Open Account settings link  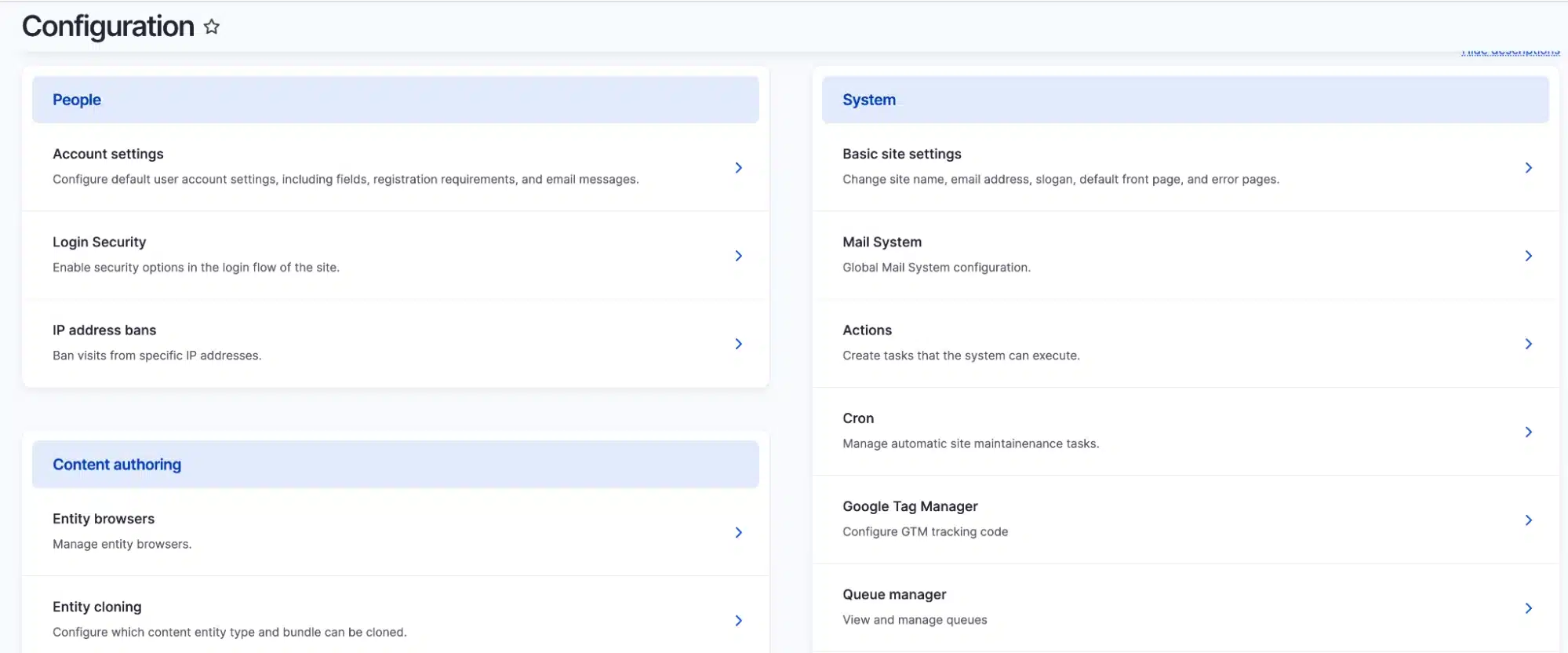[108, 154]
